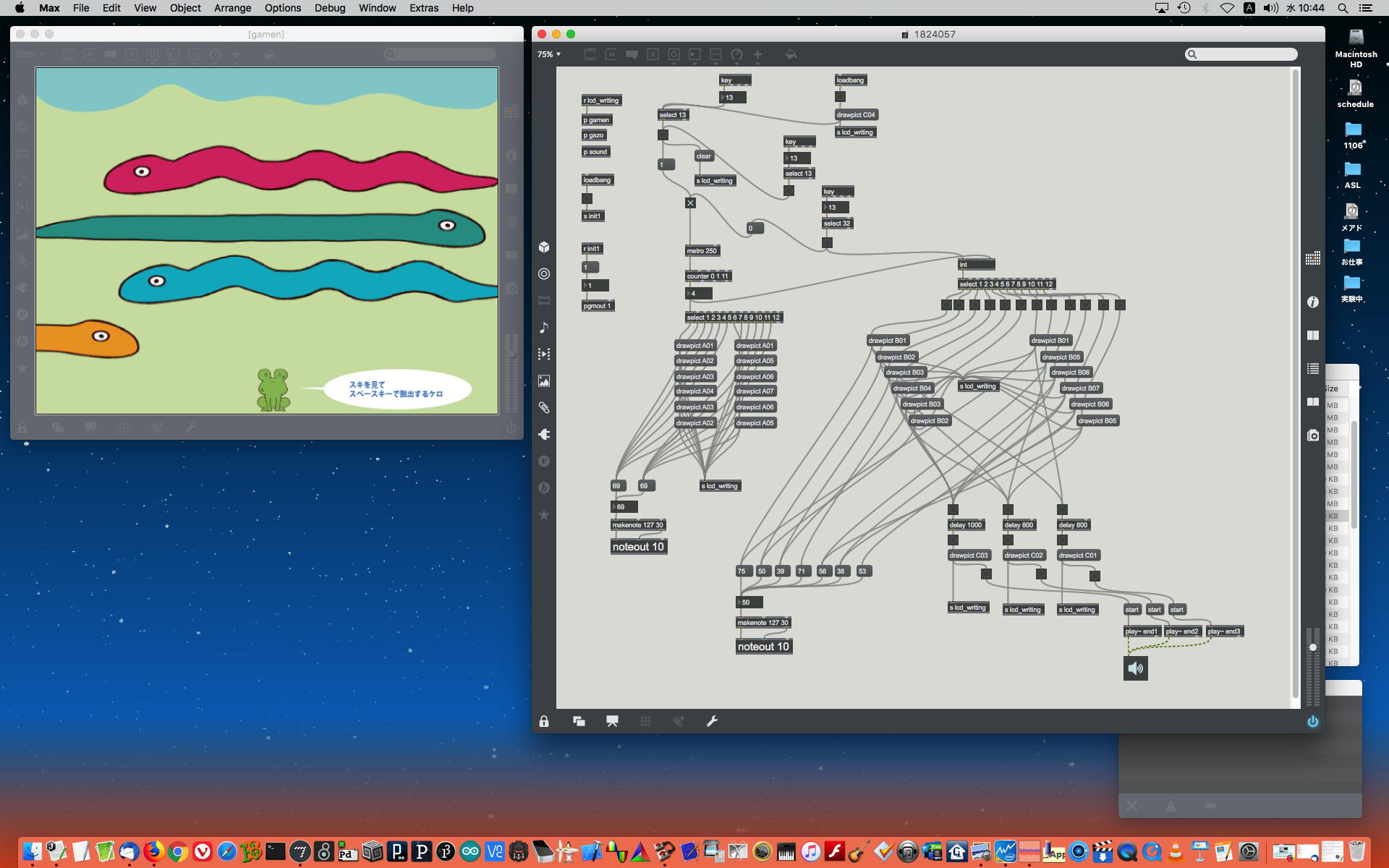
Task: Click the lock patcher icon
Action: (544, 721)
